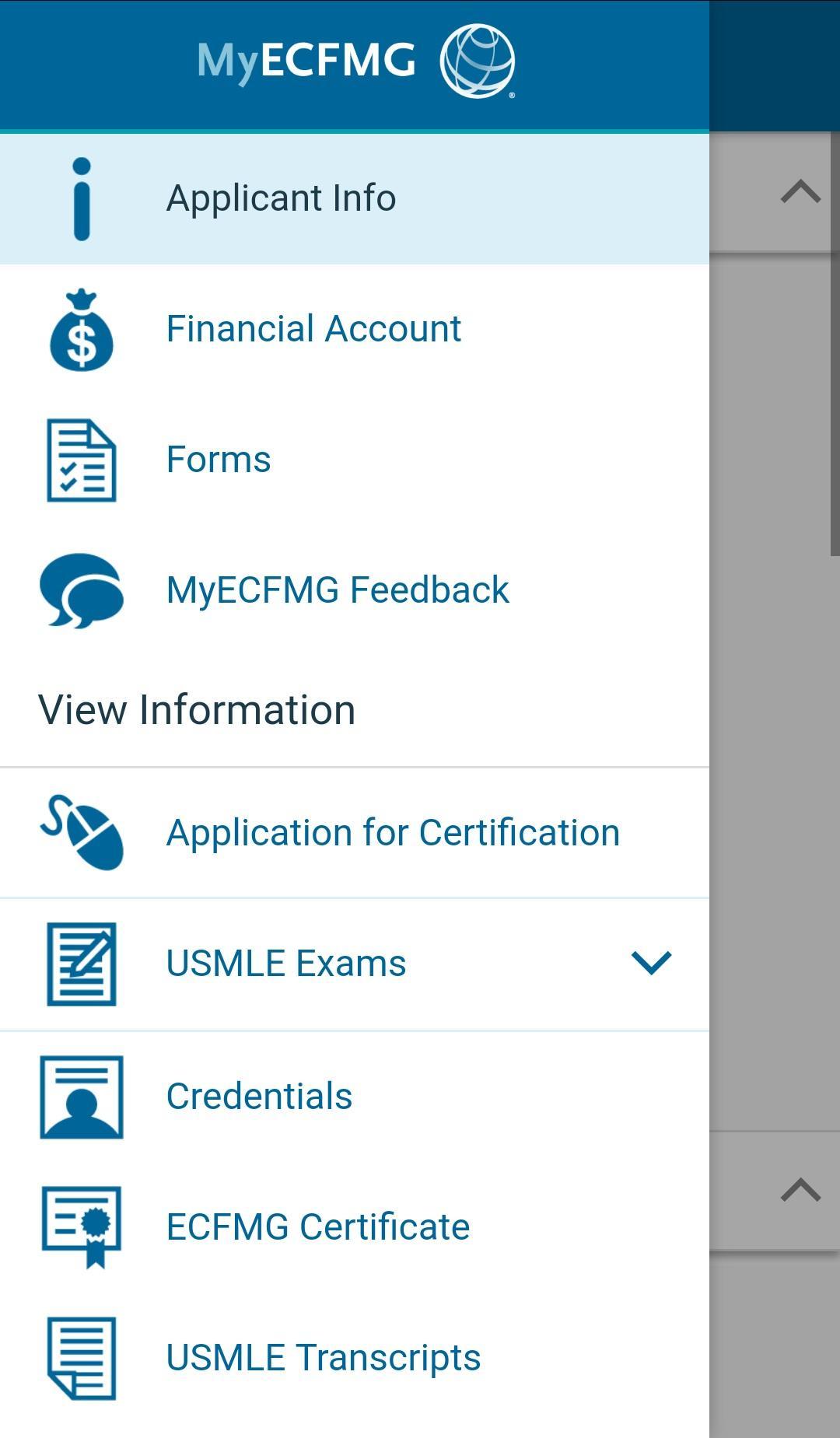Open the Credentials menu entry
Screen dimensions: 840x1438
pos(259,1097)
